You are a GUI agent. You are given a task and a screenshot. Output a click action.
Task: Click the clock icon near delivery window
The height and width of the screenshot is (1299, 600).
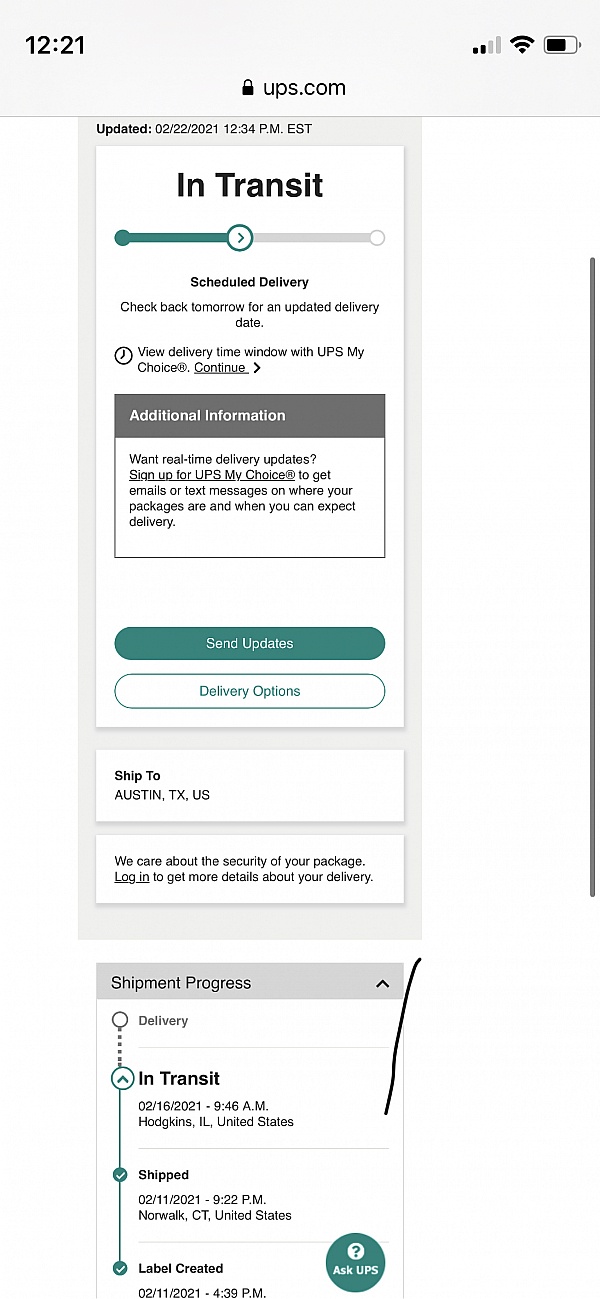[123, 355]
